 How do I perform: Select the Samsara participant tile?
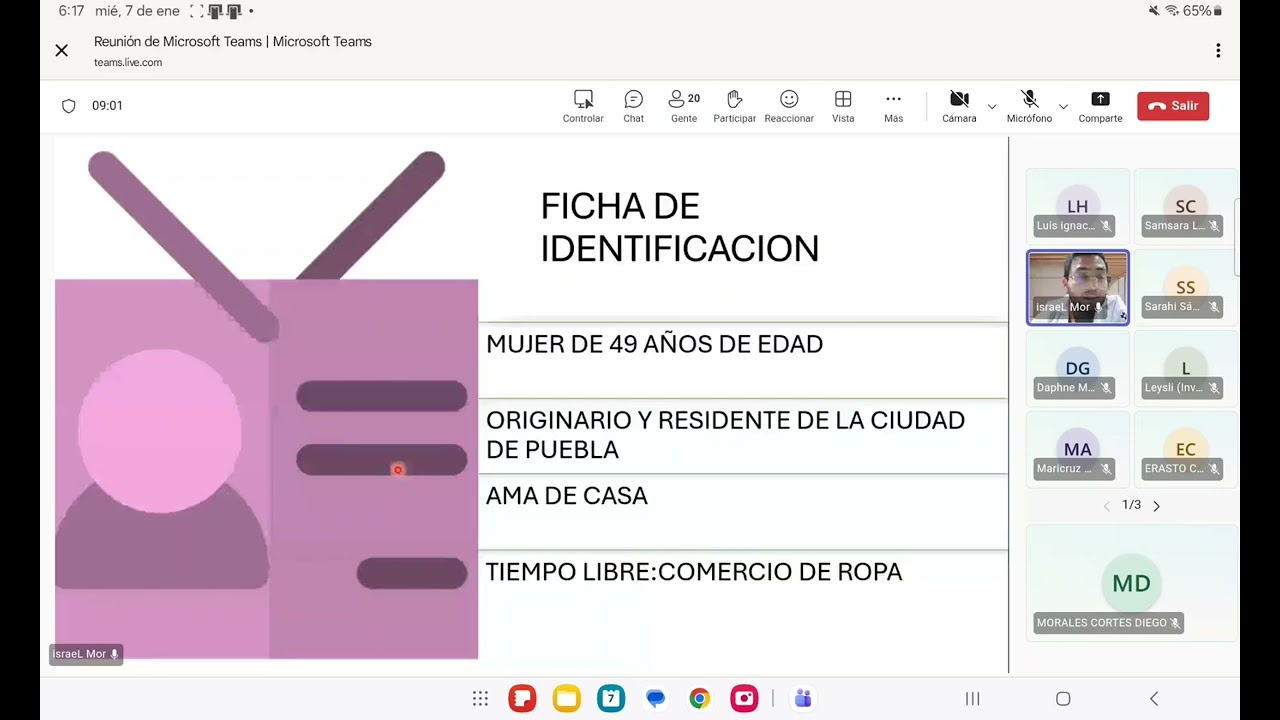click(x=1185, y=206)
